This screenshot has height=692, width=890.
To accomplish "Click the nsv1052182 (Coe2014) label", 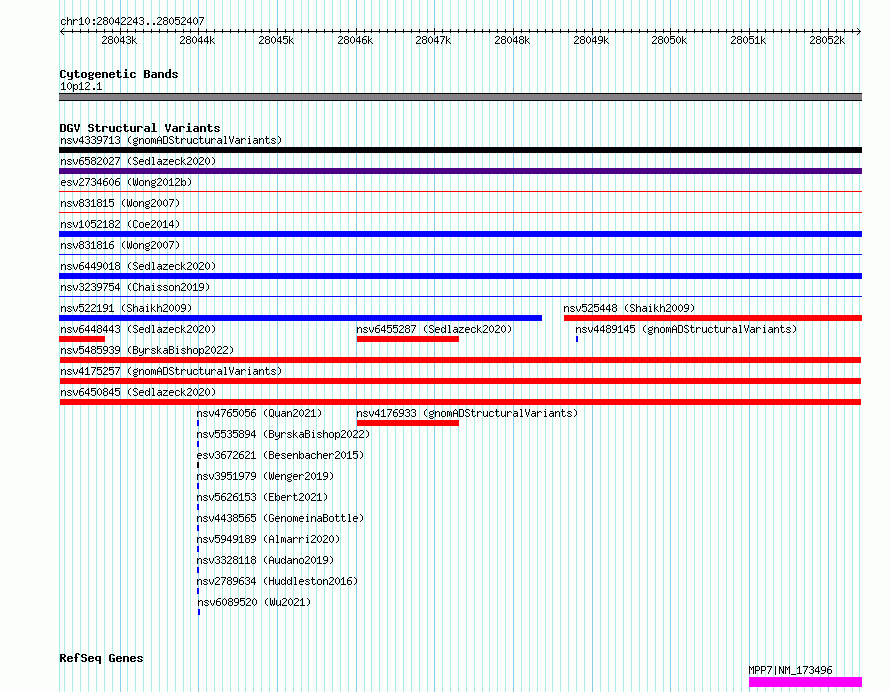I will [x=120, y=224].
